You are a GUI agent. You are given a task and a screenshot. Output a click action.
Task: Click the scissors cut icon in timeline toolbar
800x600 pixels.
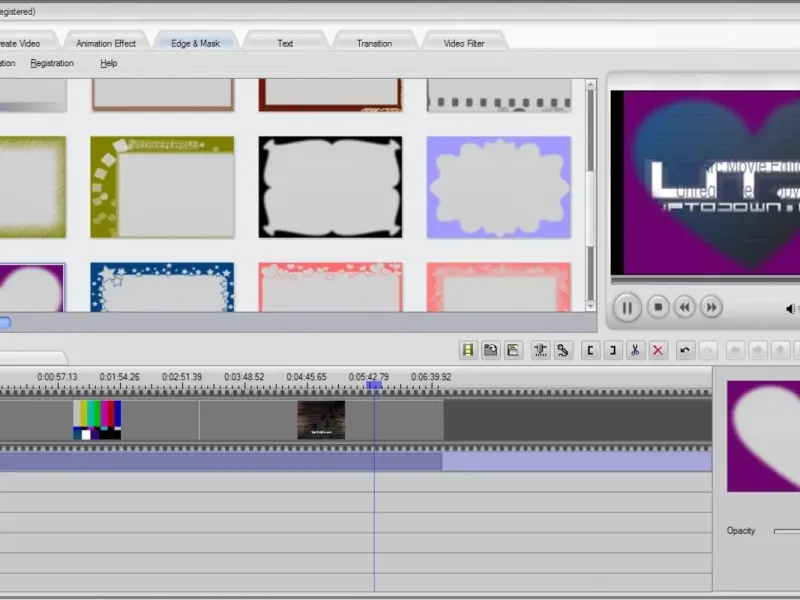(634, 350)
